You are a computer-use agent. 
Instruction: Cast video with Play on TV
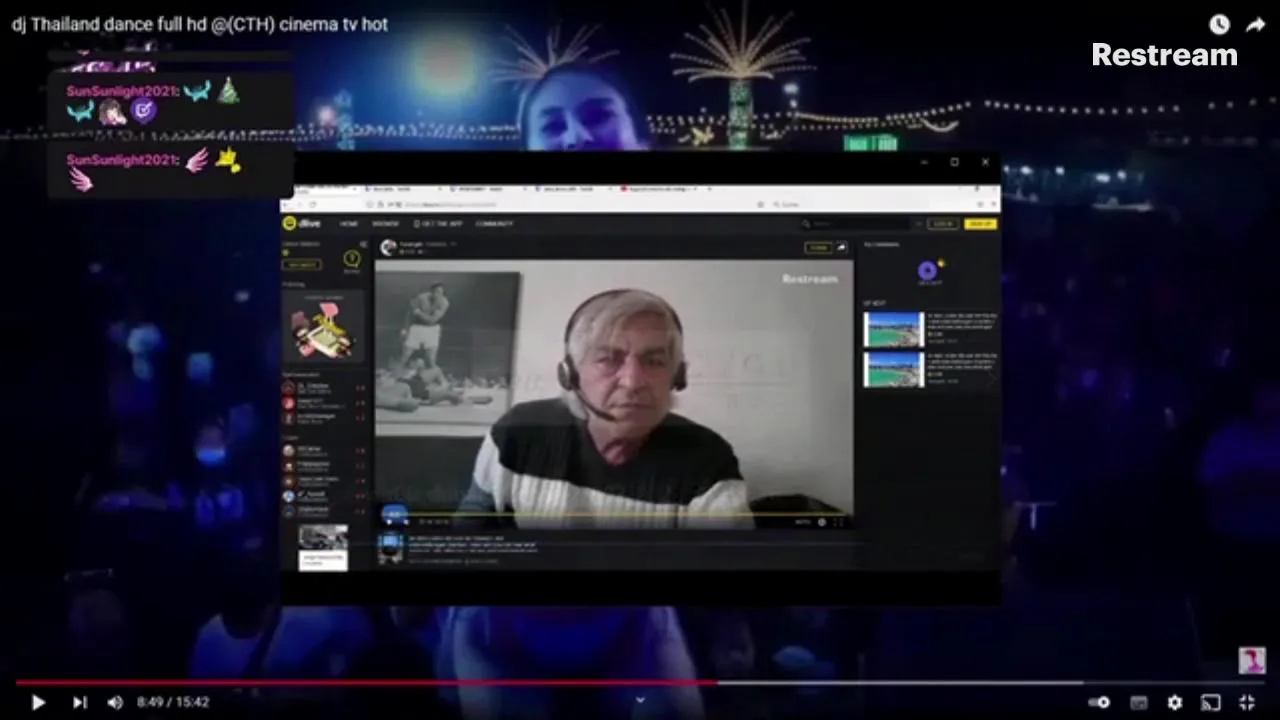1211,703
